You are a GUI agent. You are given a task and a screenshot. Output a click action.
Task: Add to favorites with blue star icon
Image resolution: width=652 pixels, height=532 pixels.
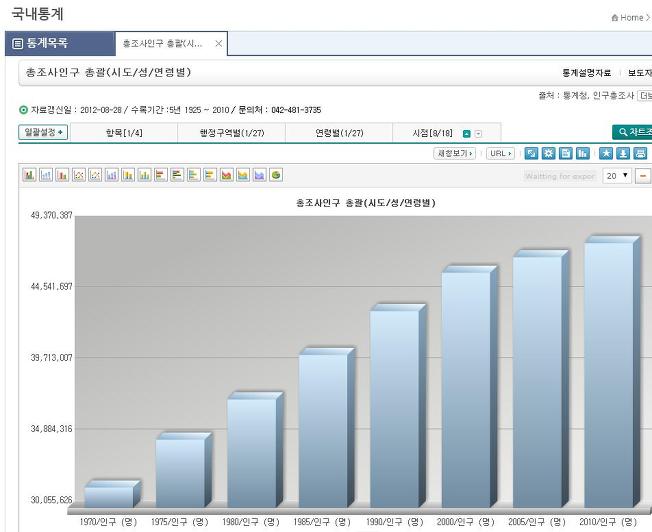606,153
